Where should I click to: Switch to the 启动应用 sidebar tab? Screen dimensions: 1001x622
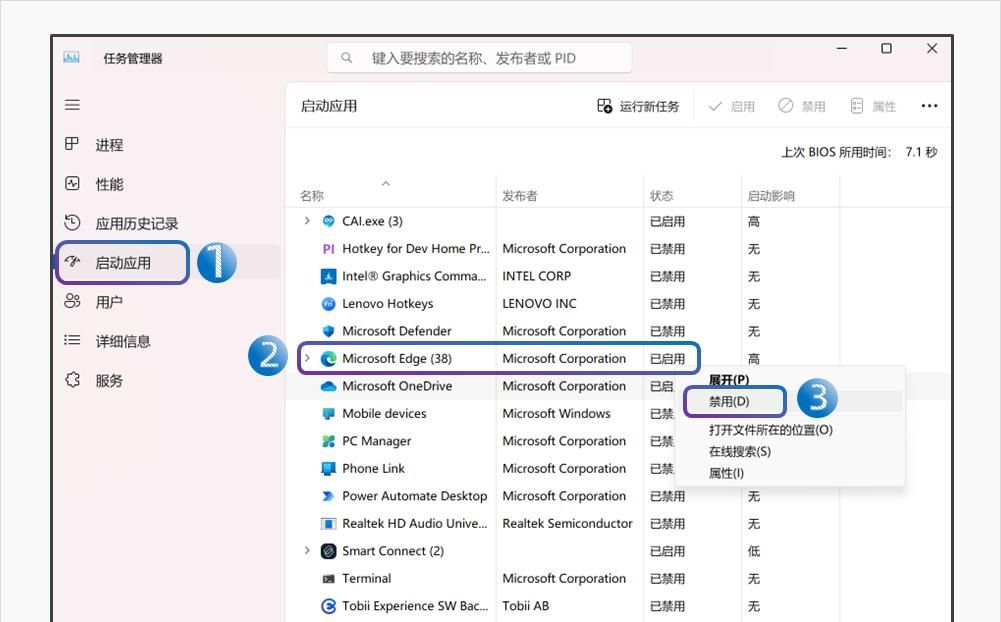(x=123, y=262)
